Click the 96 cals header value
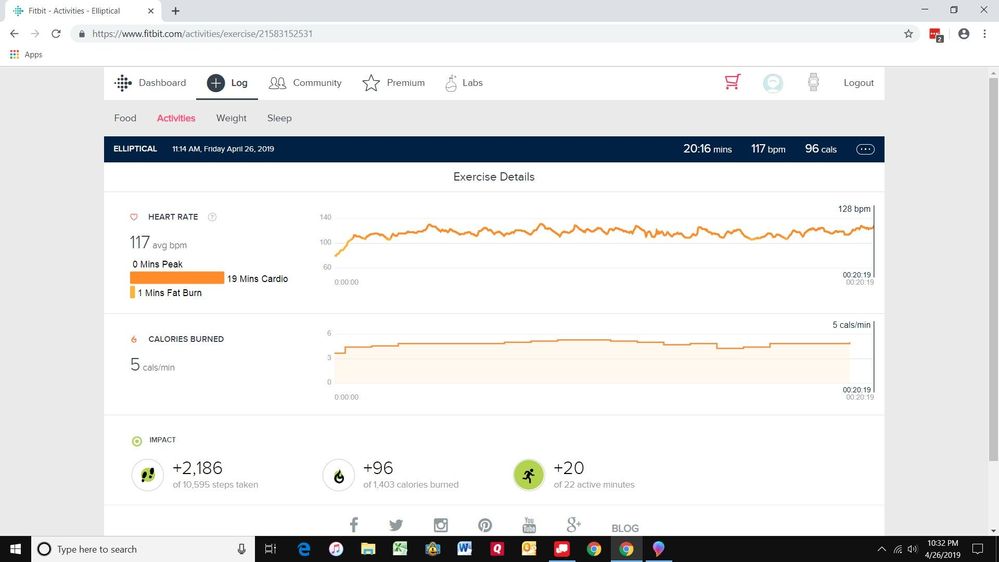 click(x=821, y=148)
